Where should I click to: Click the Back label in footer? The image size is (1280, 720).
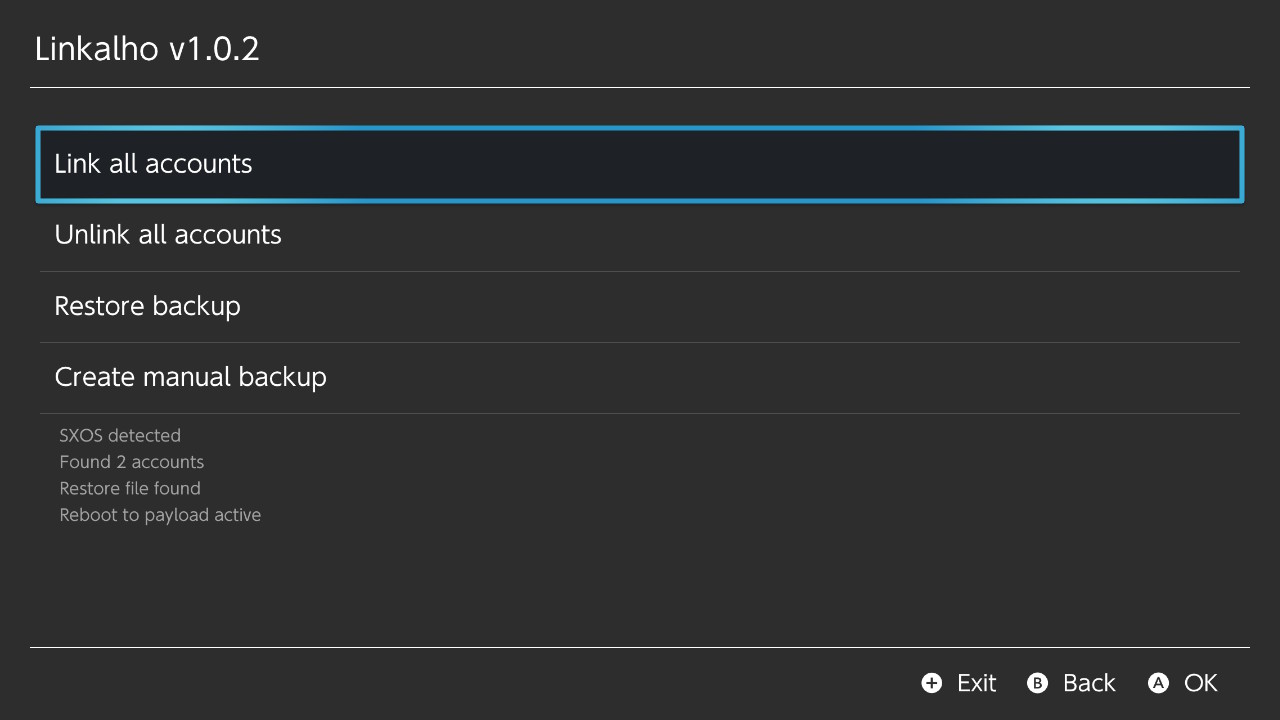coord(1089,683)
